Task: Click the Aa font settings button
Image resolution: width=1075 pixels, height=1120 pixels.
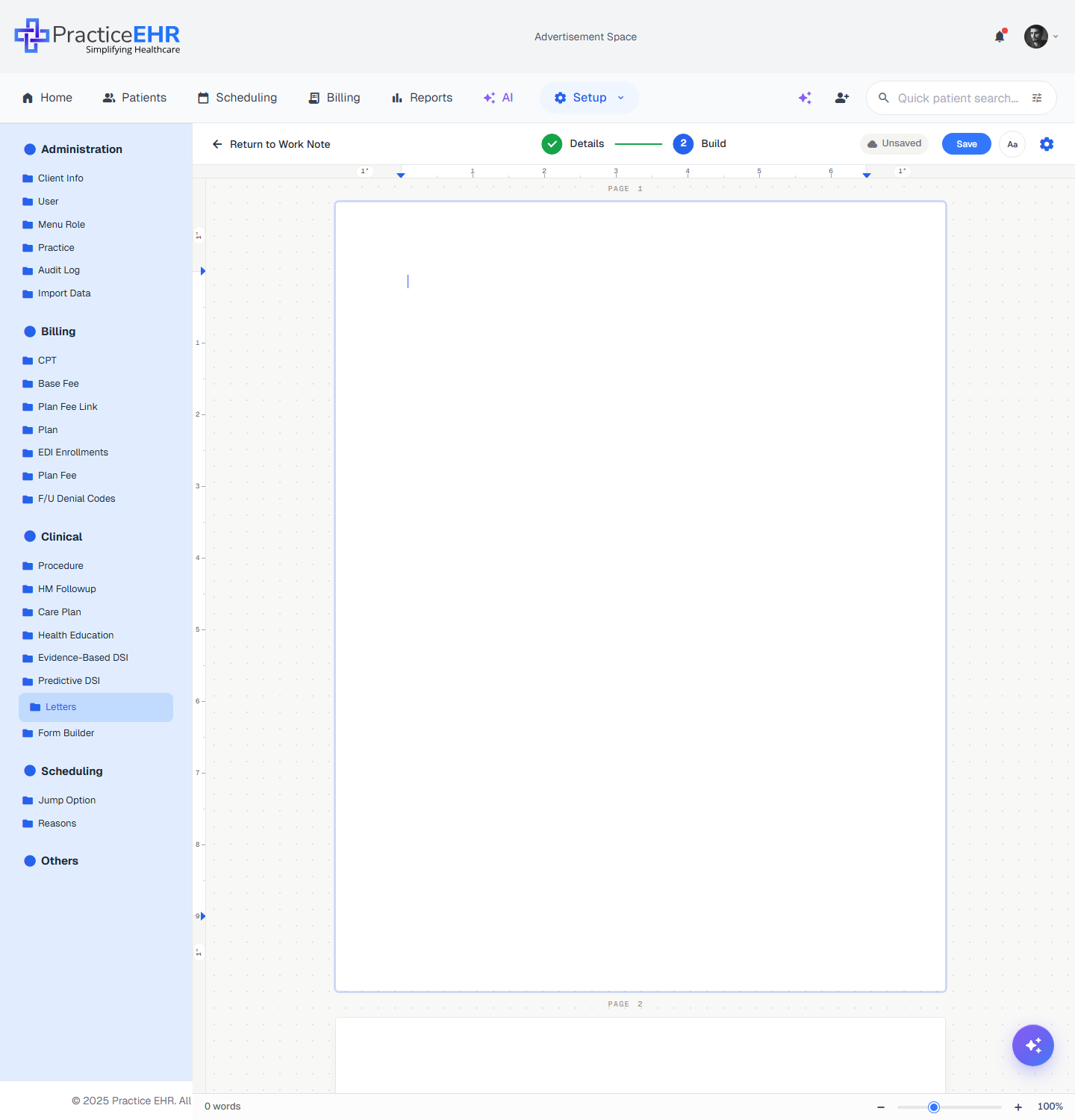Action: click(1012, 144)
